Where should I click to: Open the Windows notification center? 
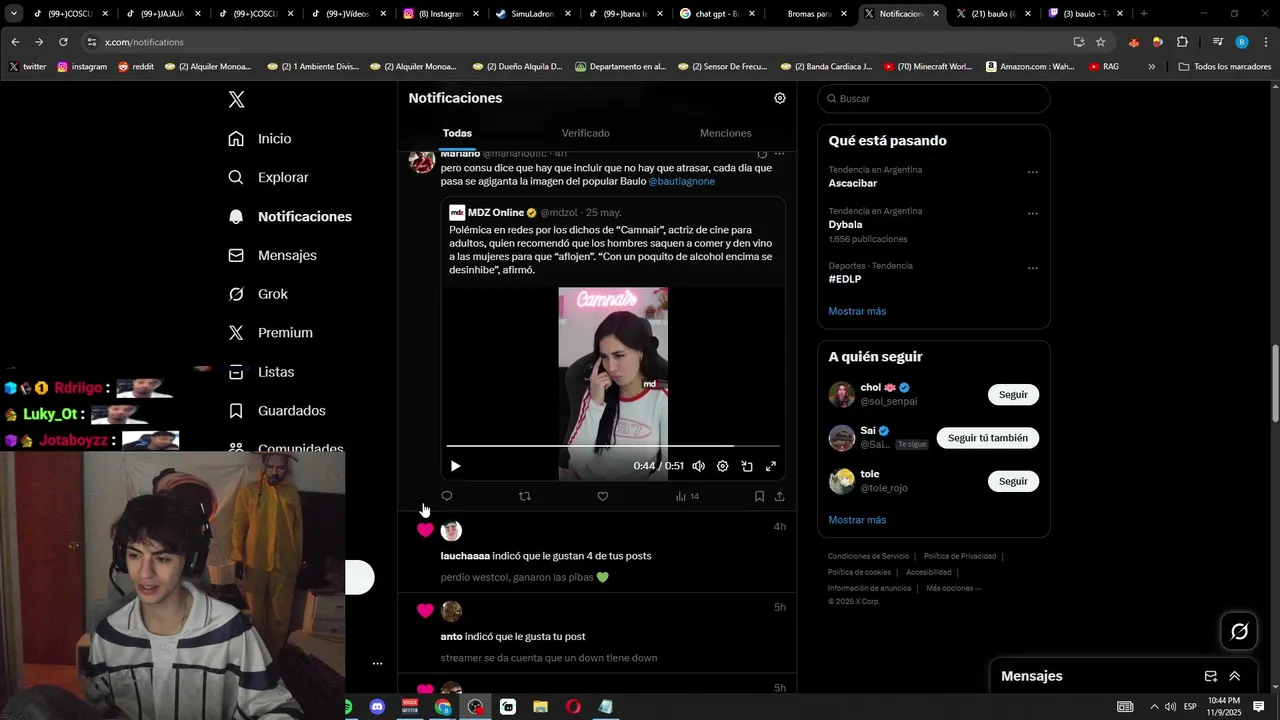[1259, 707]
